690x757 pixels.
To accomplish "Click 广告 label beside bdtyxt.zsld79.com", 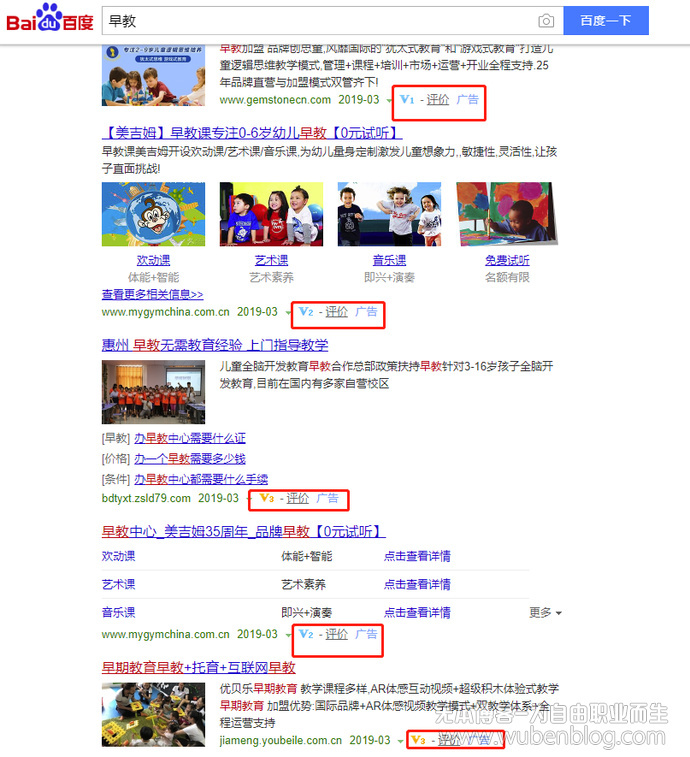I will 327,498.
